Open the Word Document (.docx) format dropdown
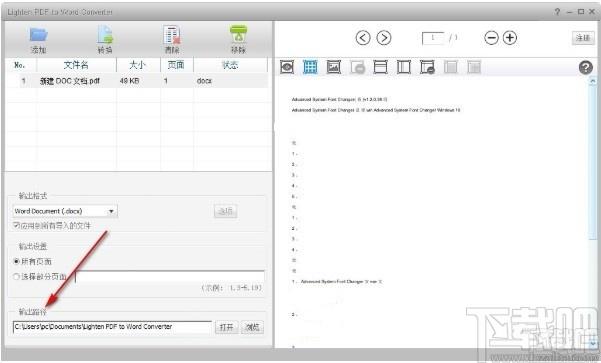Image resolution: width=601 pixels, height=363 pixels. pos(65,211)
